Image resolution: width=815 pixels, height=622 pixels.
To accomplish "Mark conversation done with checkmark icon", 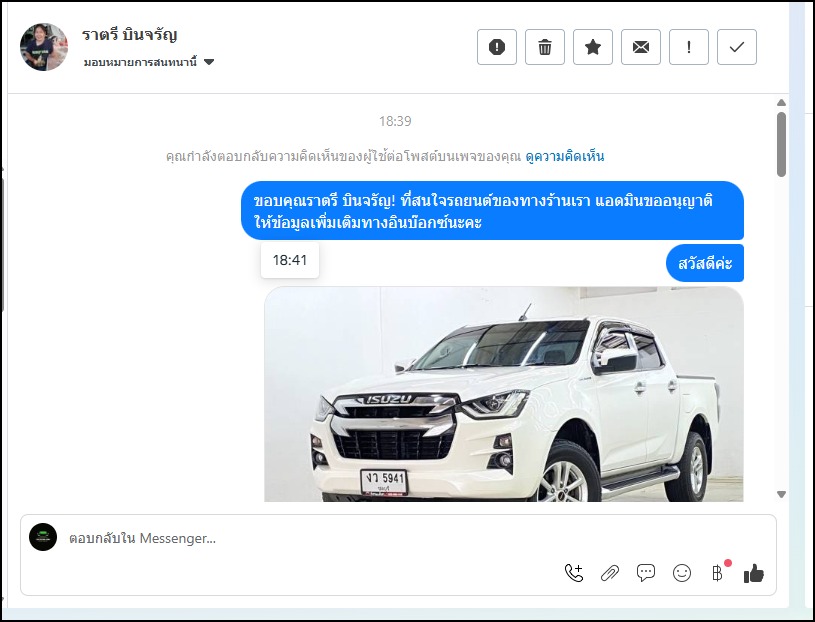I will coord(737,47).
